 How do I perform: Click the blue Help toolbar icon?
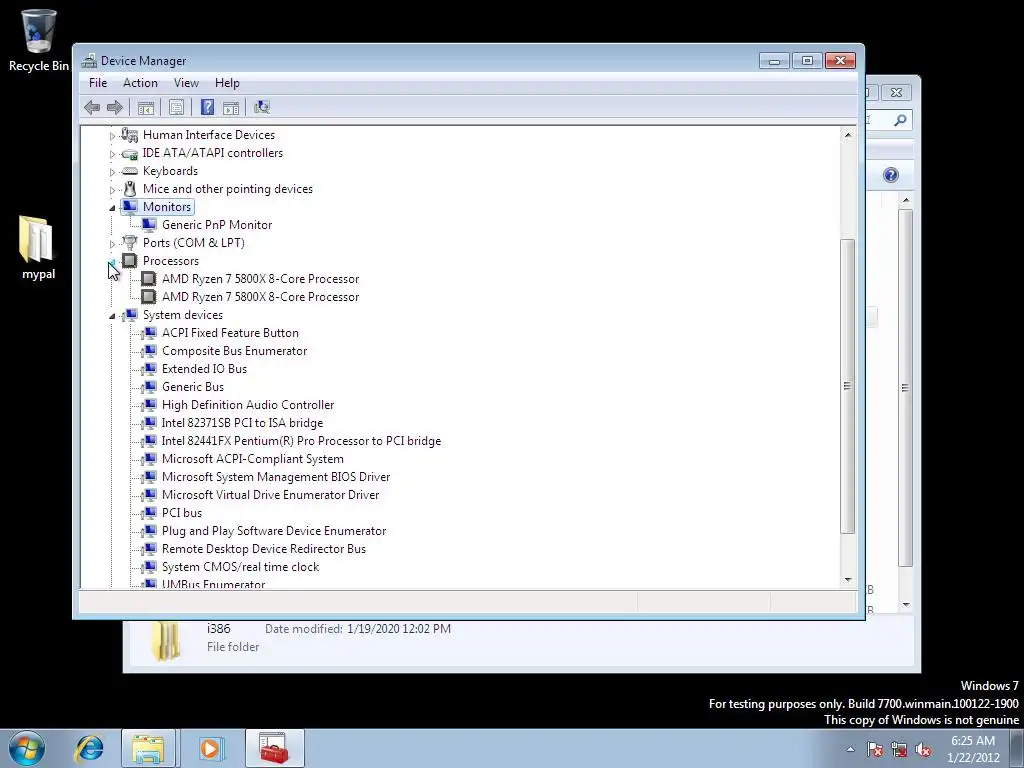[207, 107]
